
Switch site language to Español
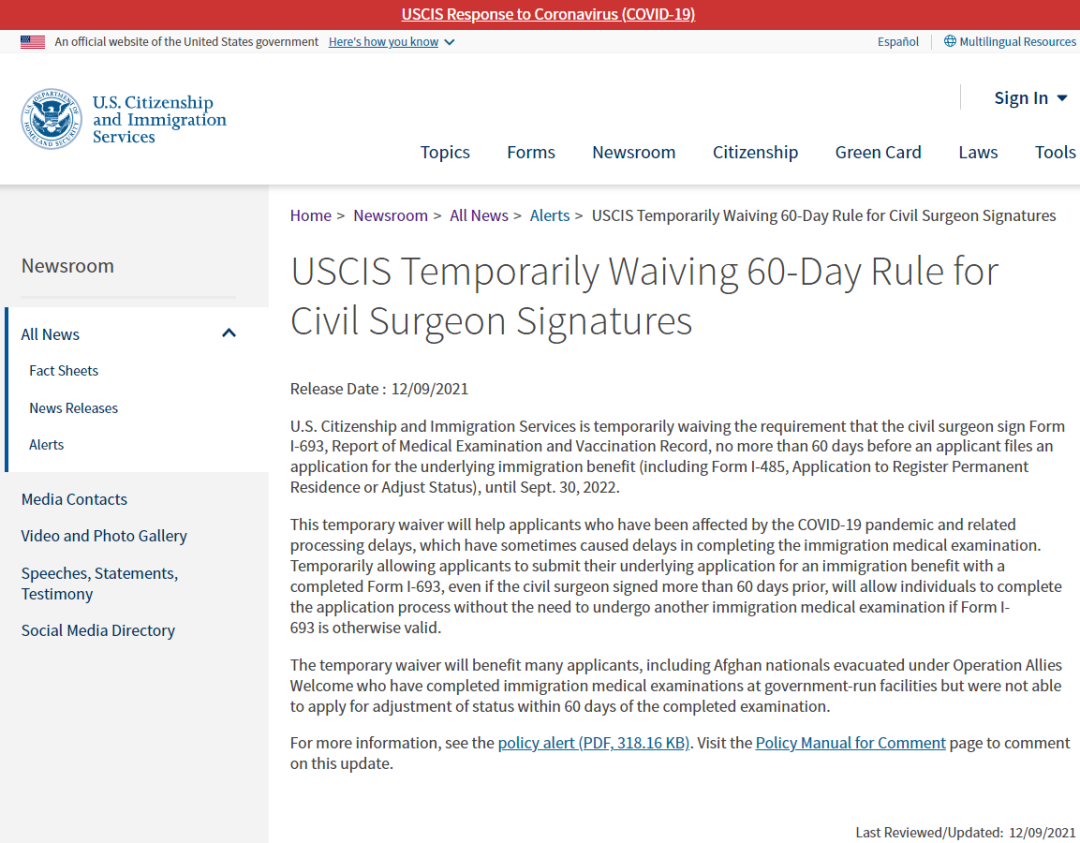tap(898, 42)
